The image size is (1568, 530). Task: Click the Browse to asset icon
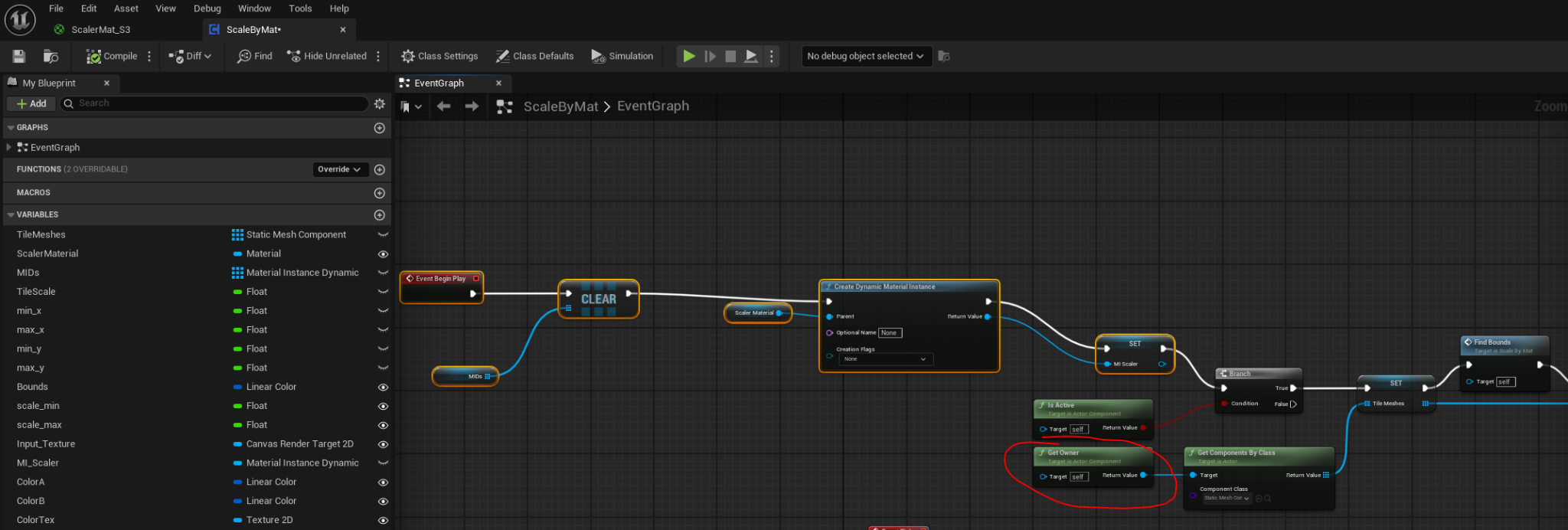51,56
